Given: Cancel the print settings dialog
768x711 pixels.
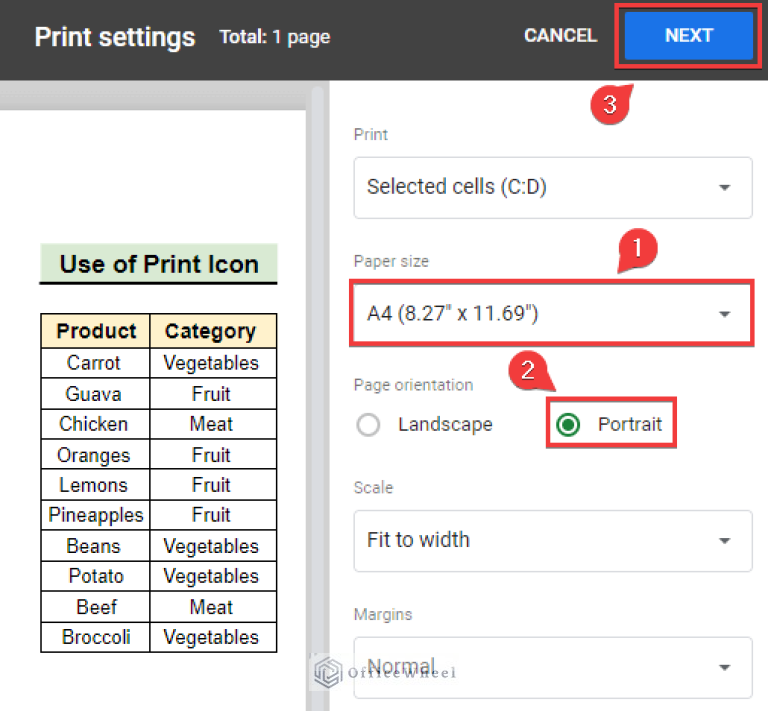Looking at the screenshot, I should [x=560, y=36].
